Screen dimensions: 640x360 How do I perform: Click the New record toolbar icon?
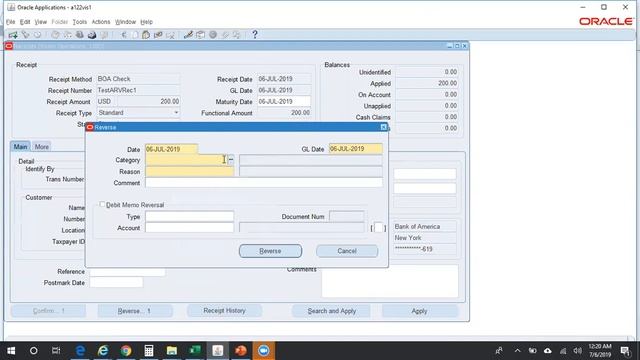point(13,35)
